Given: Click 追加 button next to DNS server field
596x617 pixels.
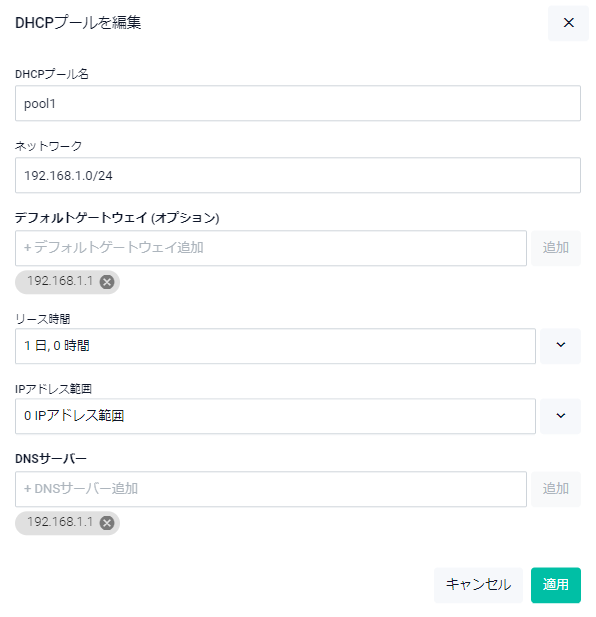Looking at the screenshot, I should 555,489.
